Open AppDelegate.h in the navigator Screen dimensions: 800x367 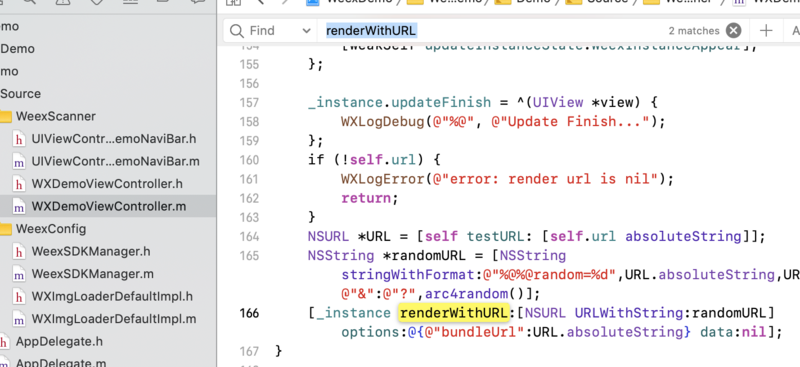tap(59, 341)
